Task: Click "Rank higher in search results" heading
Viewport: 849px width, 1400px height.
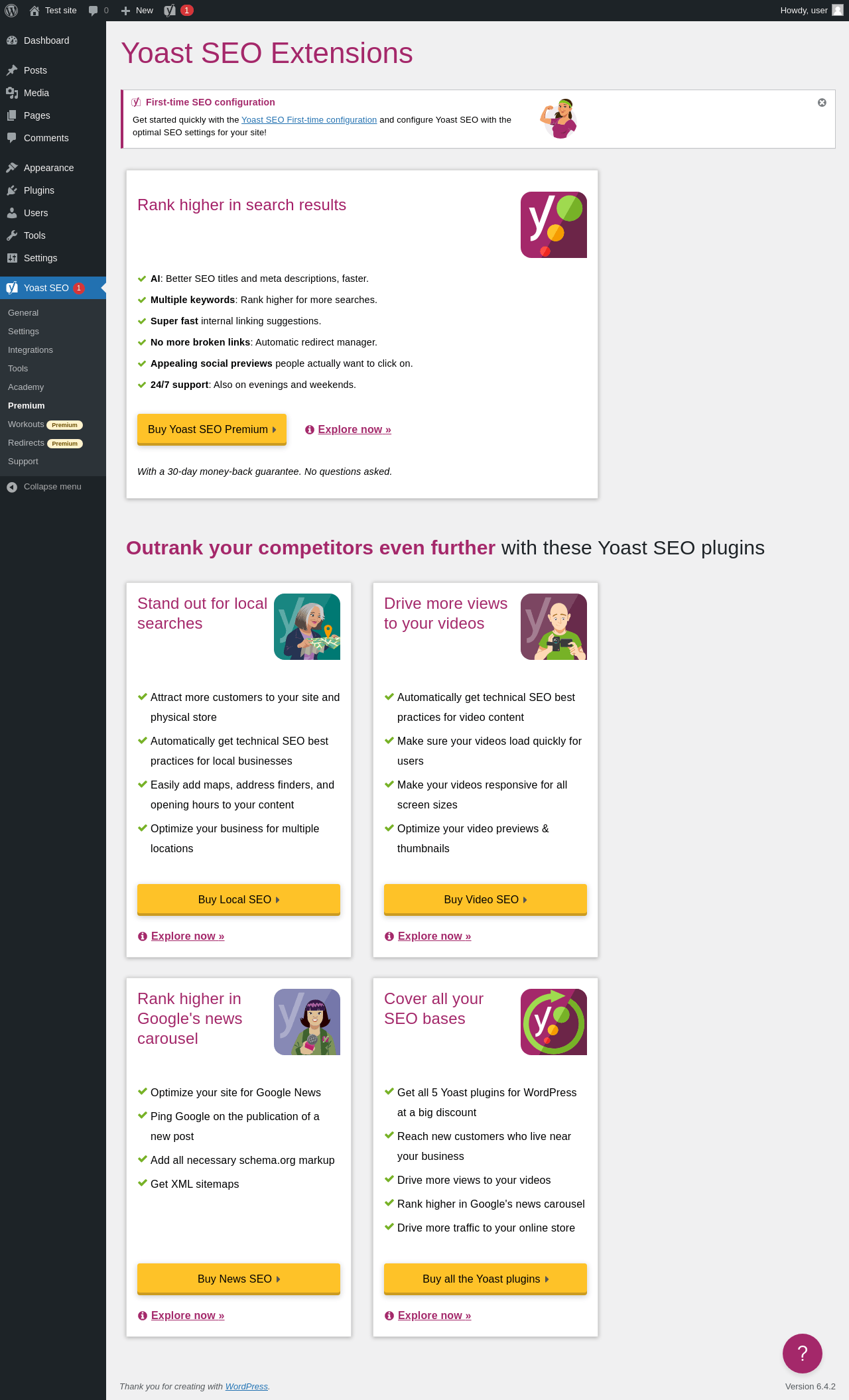Action: pos(241,205)
